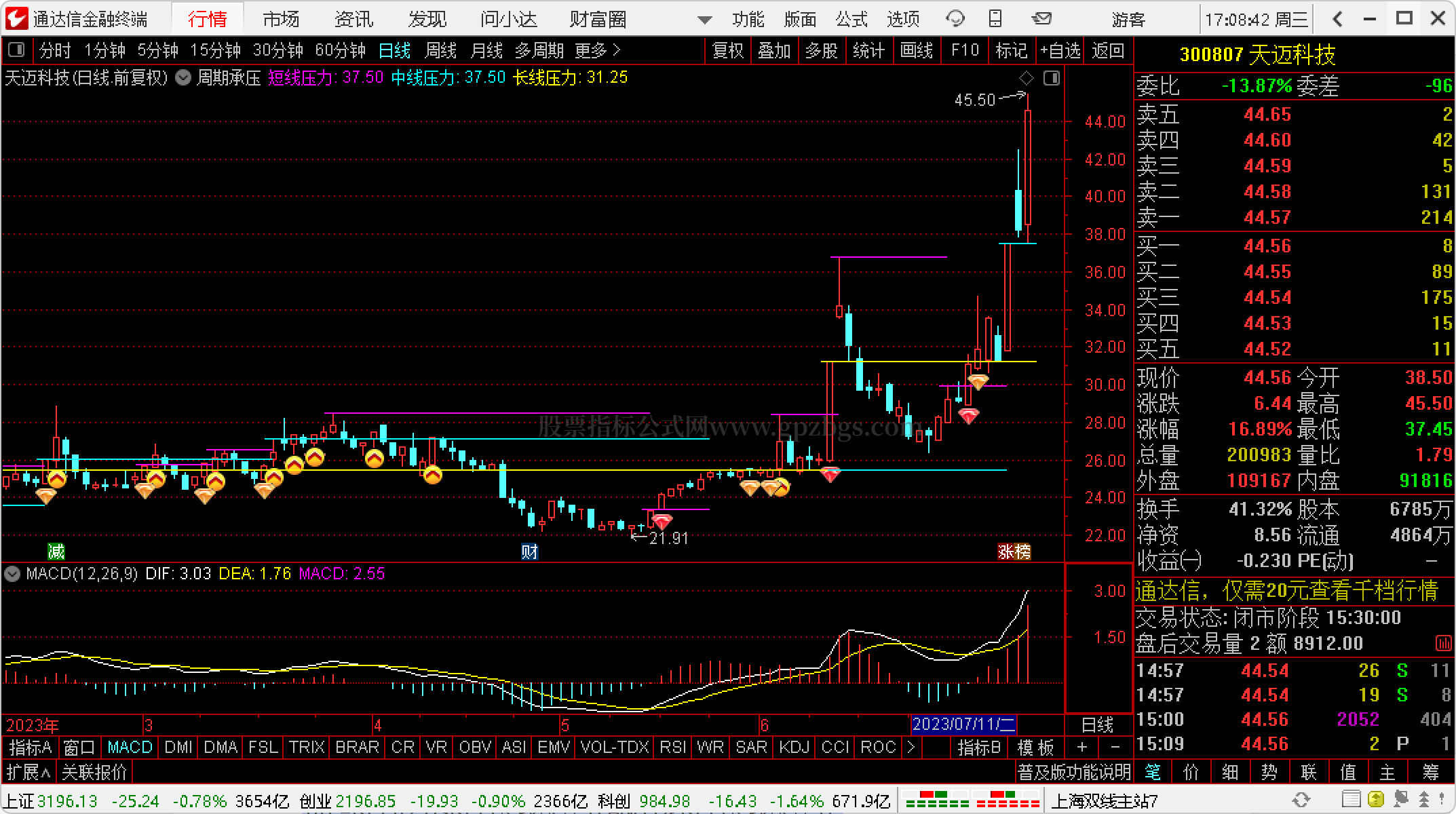
Task: Click the highlighted date 2023/07/11/二
Action: (963, 724)
